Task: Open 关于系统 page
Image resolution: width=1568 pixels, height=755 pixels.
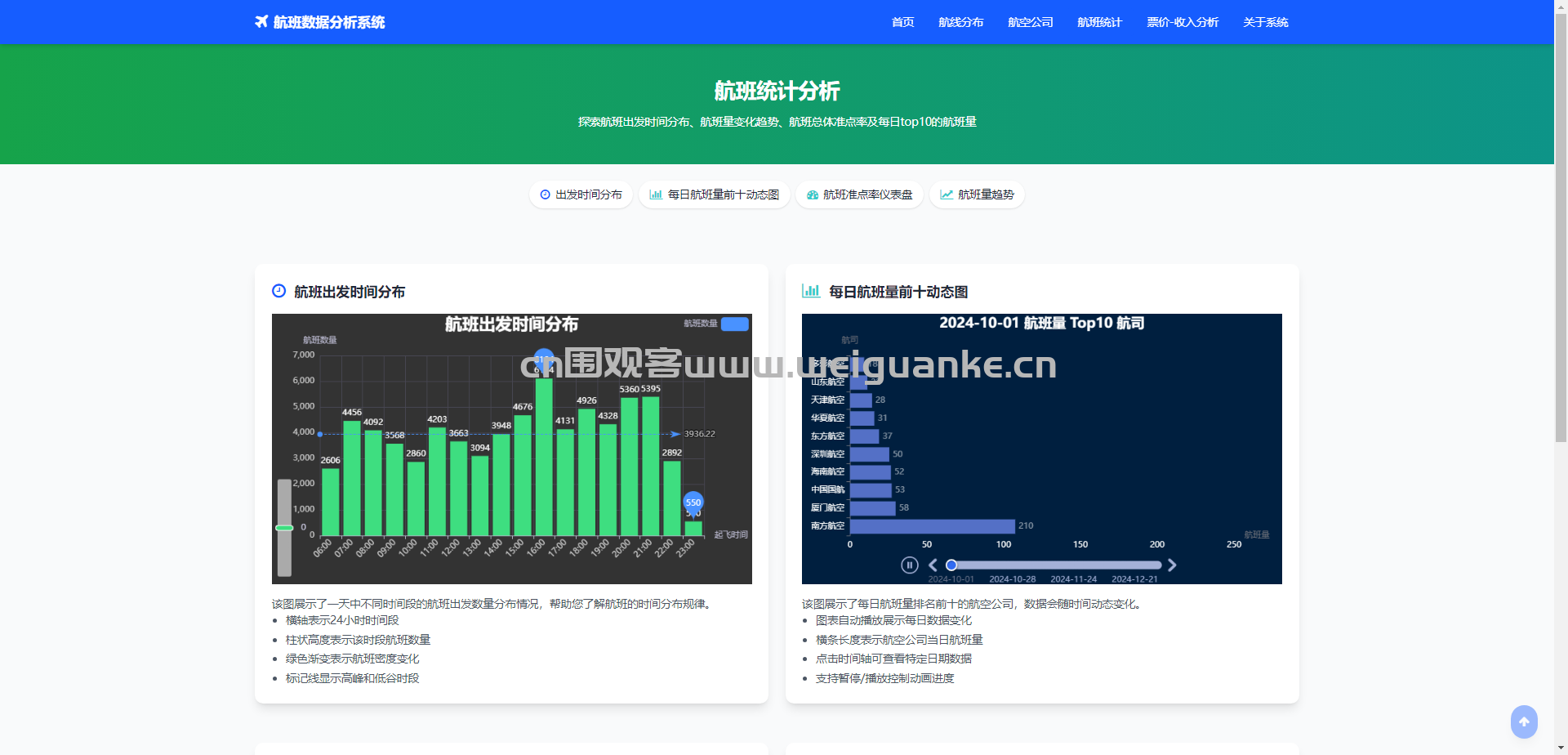Action: coord(1265,22)
